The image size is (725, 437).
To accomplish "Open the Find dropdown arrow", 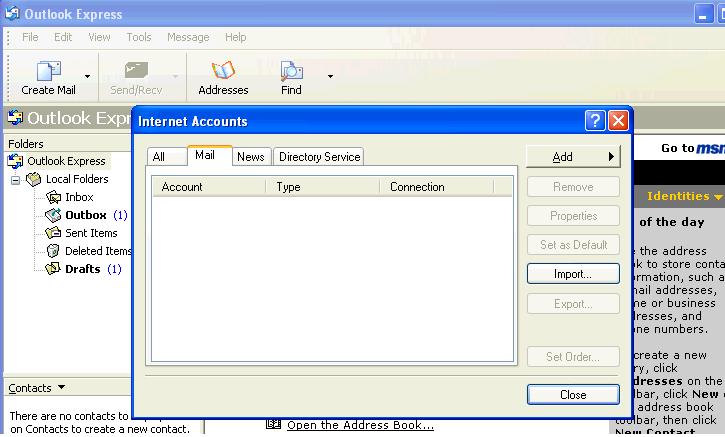I will click(330, 76).
